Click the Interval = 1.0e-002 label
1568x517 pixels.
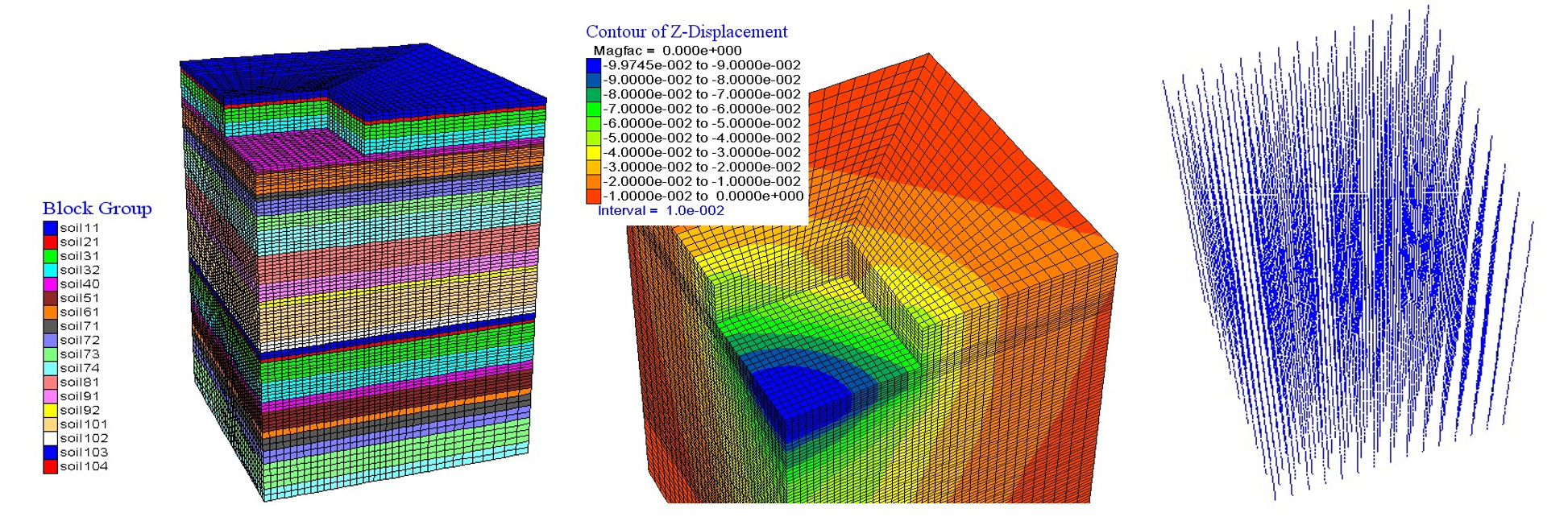(x=661, y=211)
